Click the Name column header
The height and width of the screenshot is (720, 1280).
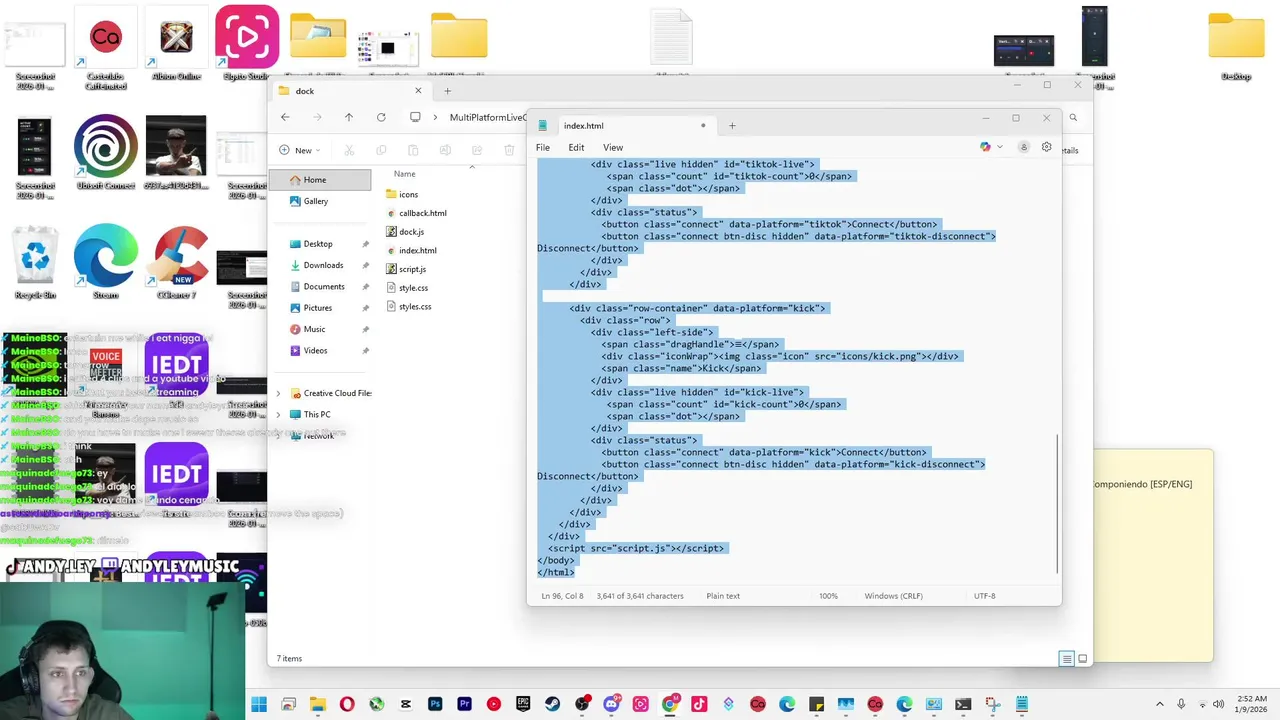(x=404, y=174)
